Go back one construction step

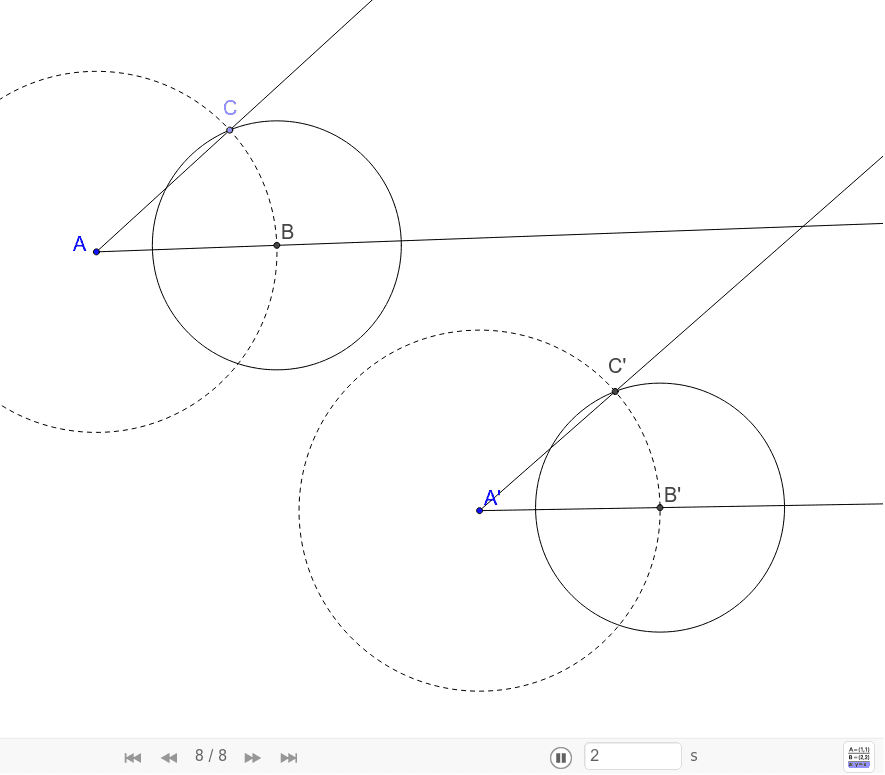click(169, 758)
